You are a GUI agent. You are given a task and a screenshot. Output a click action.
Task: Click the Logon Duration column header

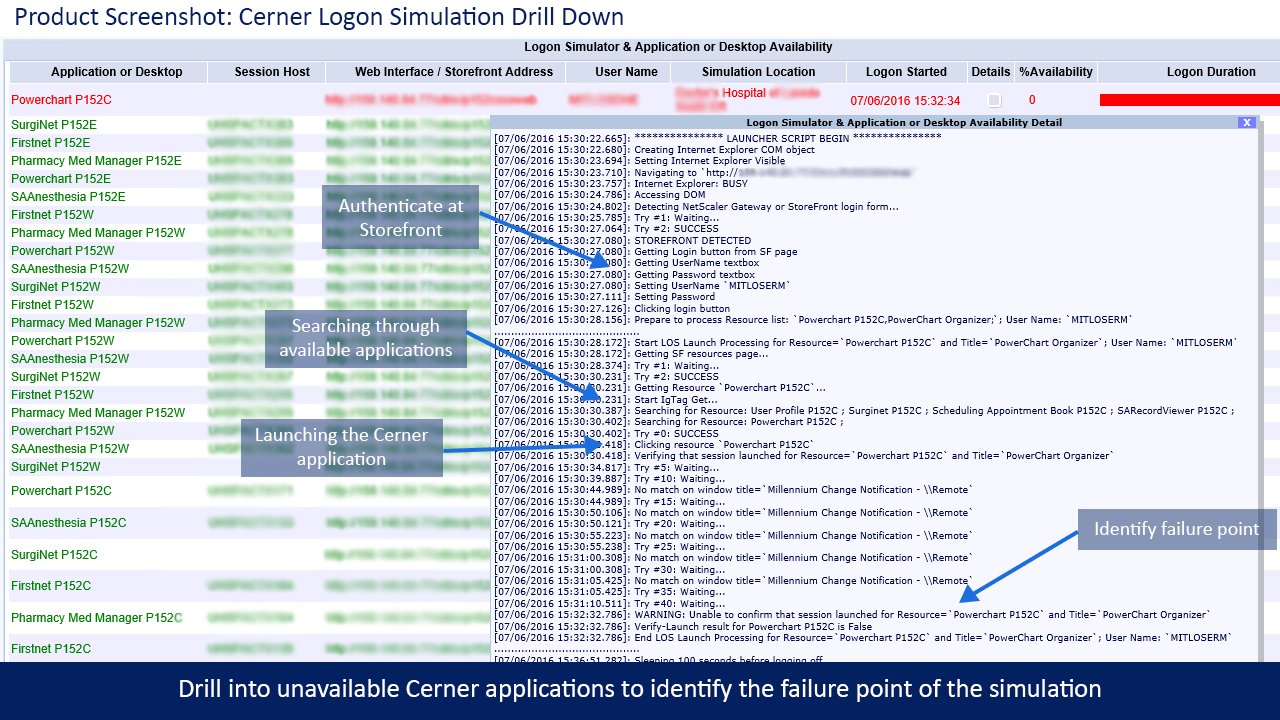pos(1211,72)
